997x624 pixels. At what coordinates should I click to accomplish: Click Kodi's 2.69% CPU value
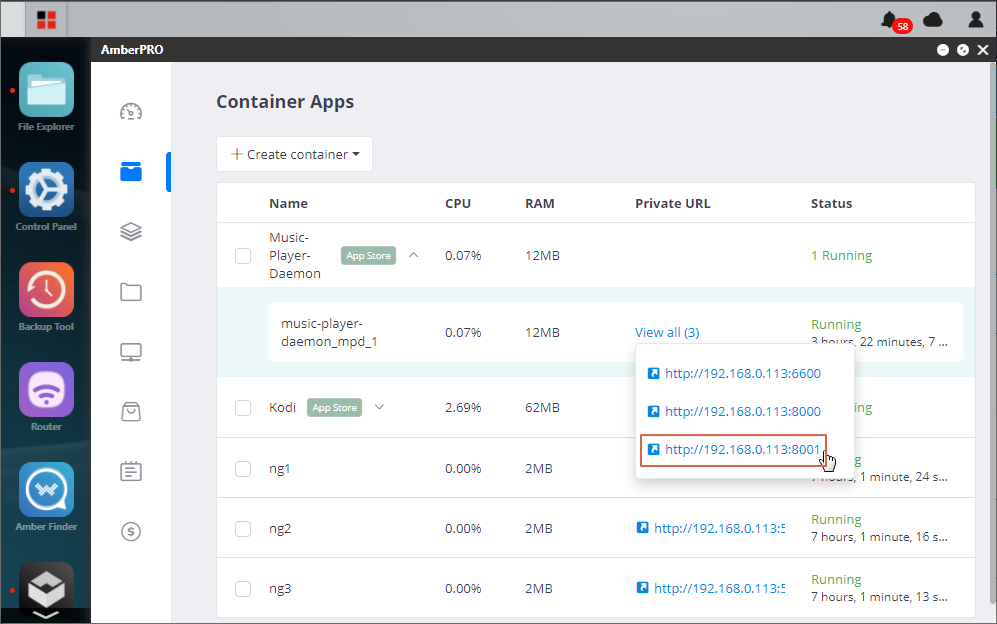point(463,408)
